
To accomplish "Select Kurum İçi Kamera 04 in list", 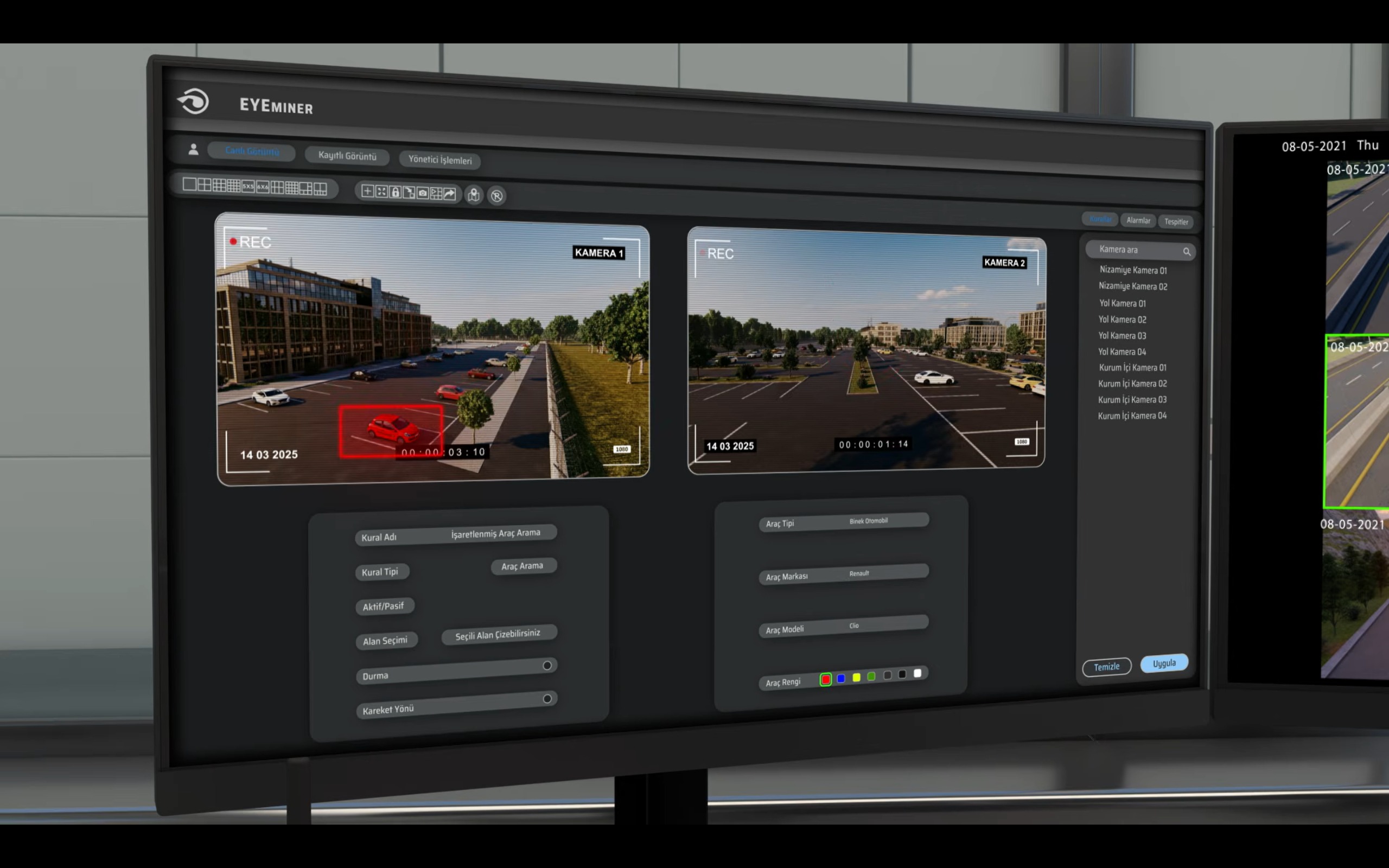I will (1132, 416).
